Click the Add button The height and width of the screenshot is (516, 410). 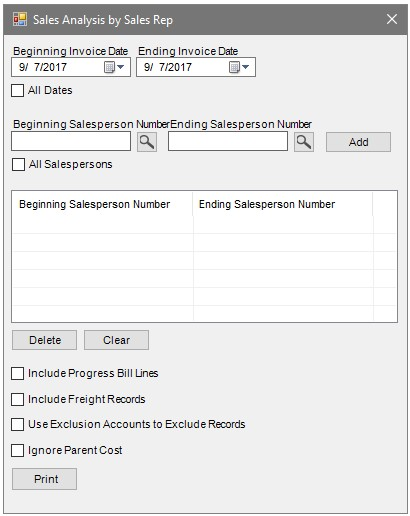click(x=358, y=142)
